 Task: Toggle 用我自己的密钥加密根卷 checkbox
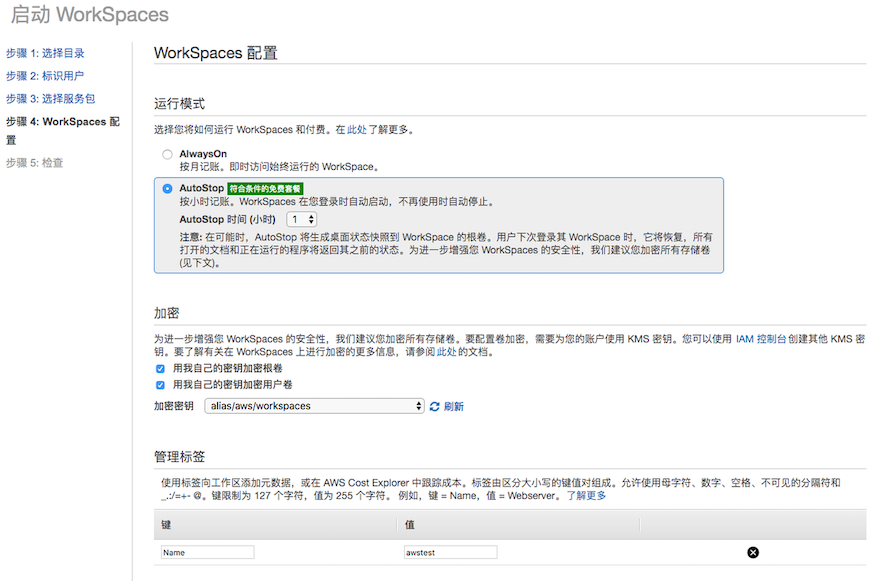click(161, 369)
